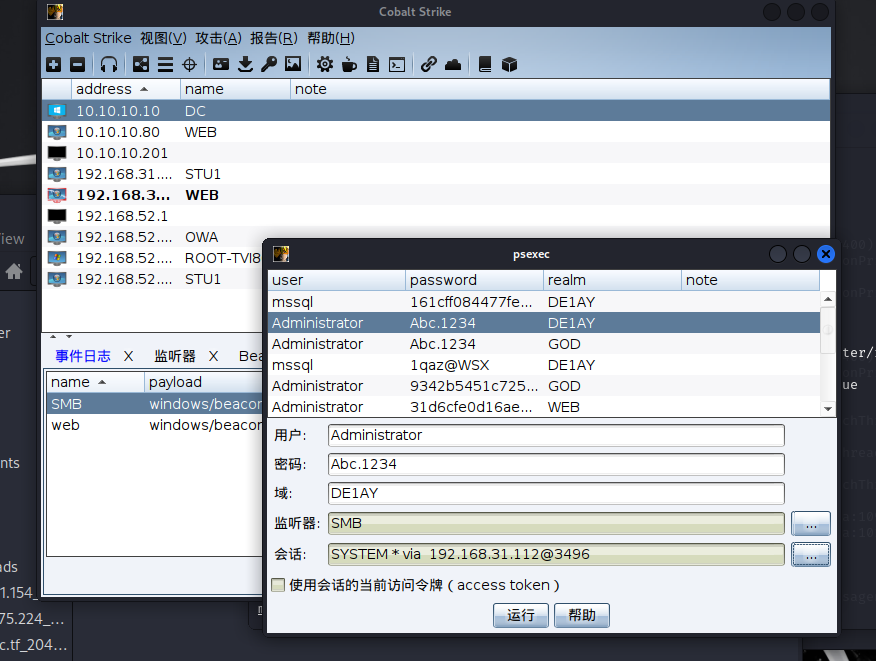Open the Credentials card icon
Screen dimensions: 876x661
(x=221, y=65)
